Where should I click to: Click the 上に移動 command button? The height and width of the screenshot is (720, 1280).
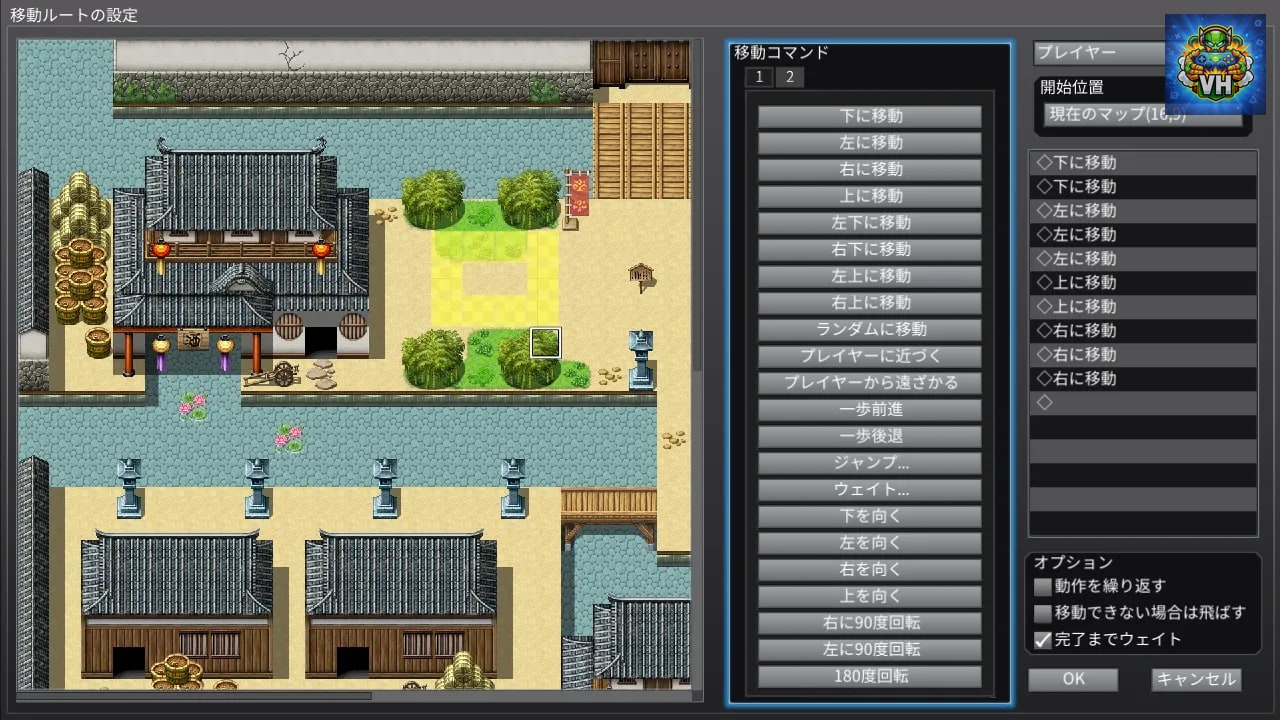869,196
